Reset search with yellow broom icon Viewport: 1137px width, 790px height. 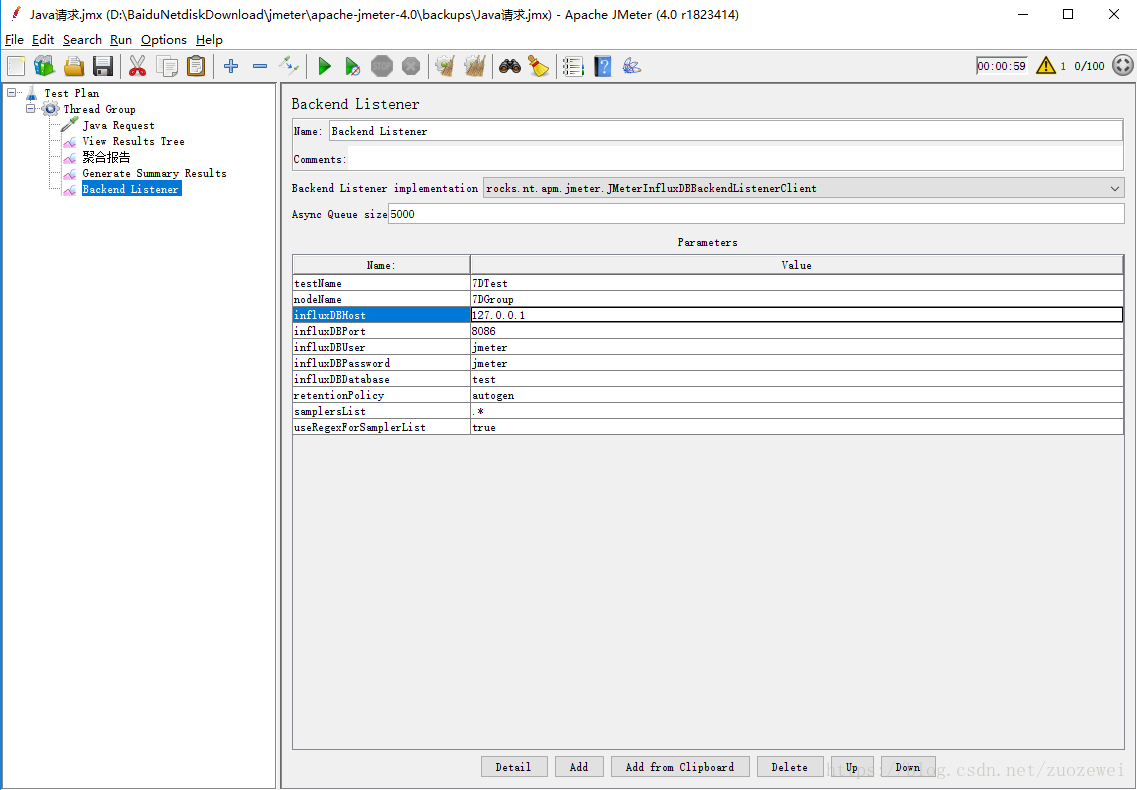tap(538, 66)
